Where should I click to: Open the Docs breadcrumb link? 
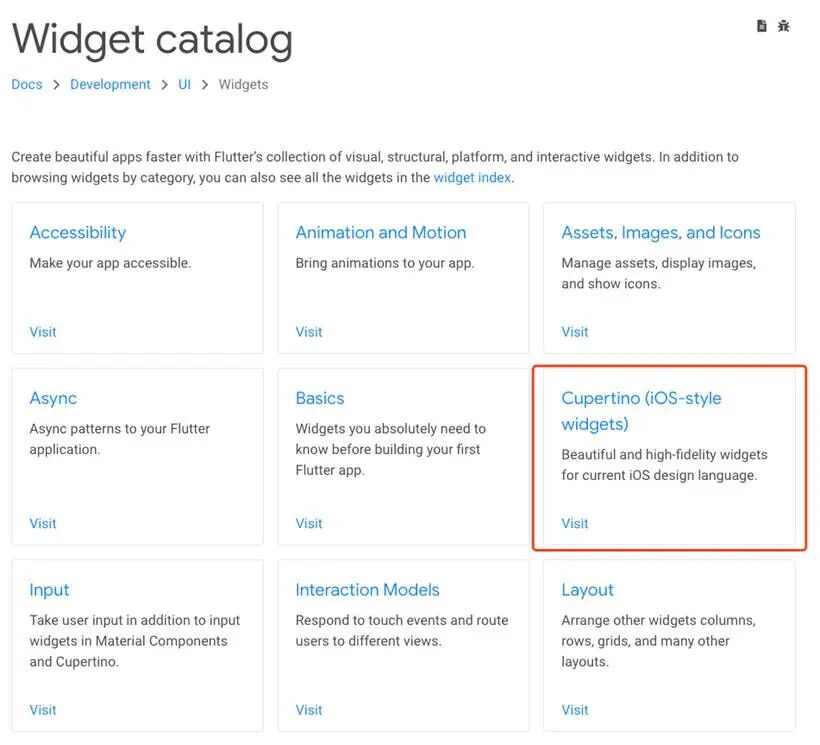27,85
